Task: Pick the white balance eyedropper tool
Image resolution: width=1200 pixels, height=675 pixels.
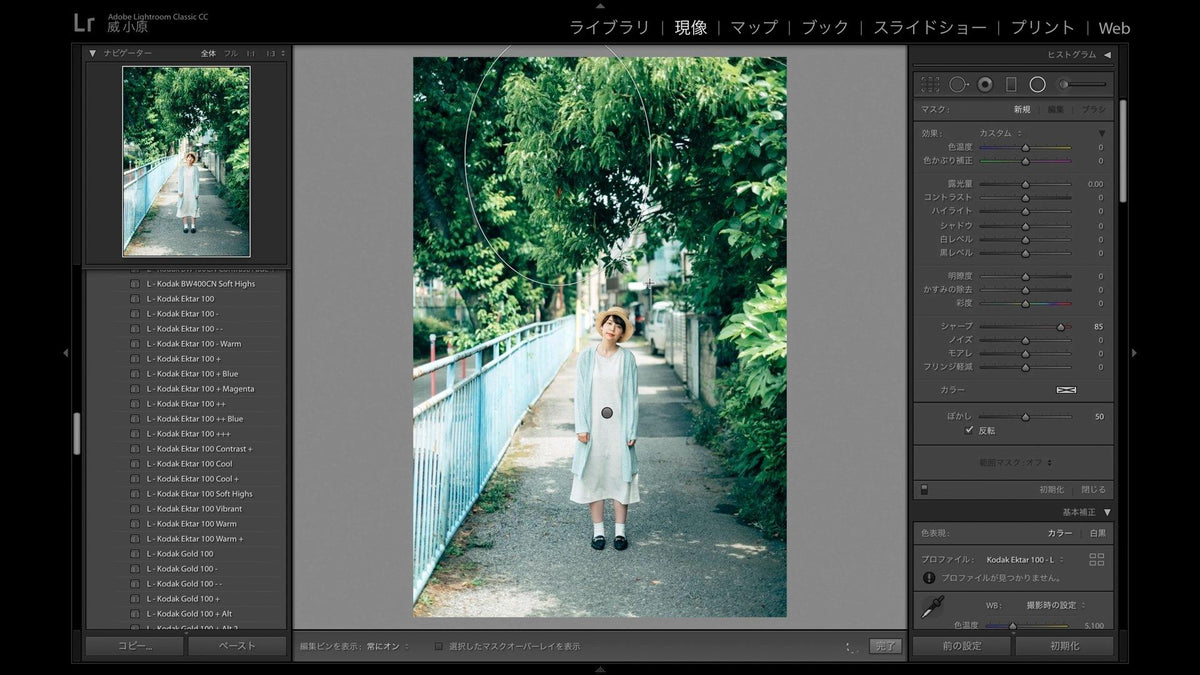Action: pos(932,606)
